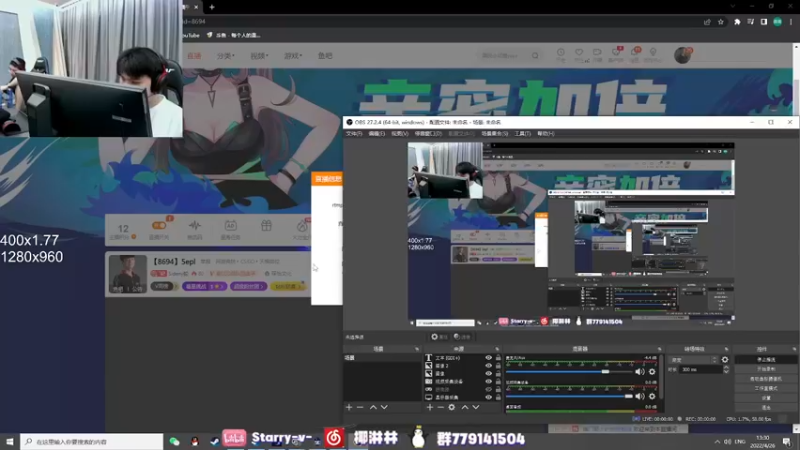Mute the second mixer audio channel
Screen dimensions: 800x450
[640, 396]
